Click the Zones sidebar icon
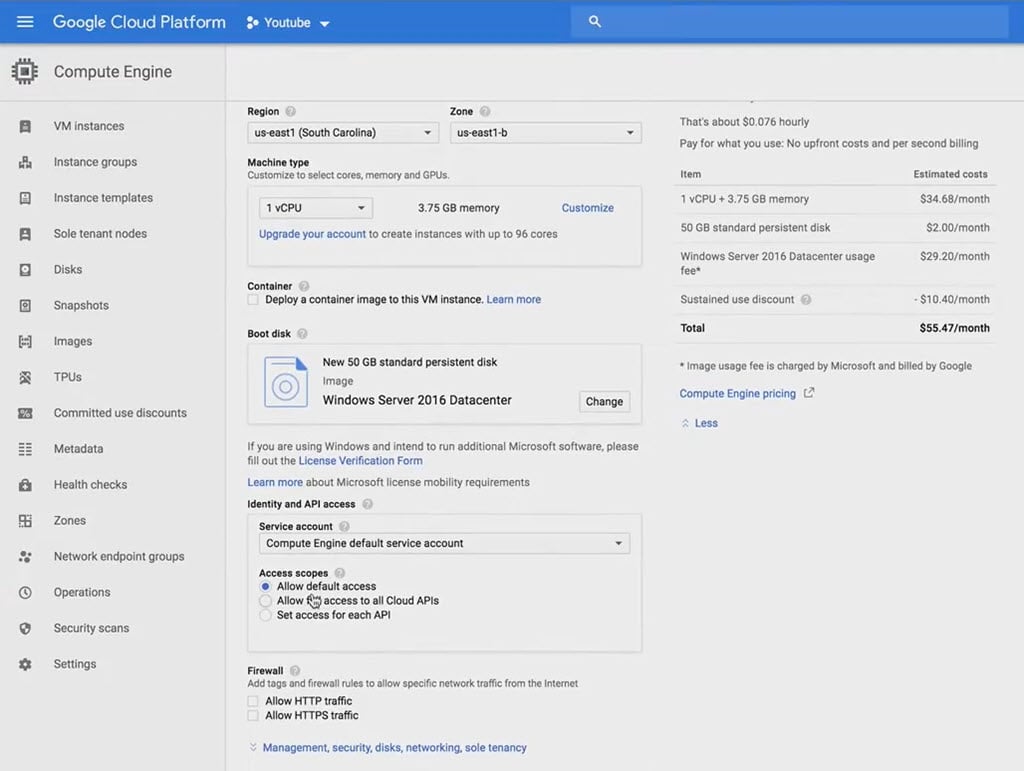This screenshot has height=771, width=1024. coord(25,521)
